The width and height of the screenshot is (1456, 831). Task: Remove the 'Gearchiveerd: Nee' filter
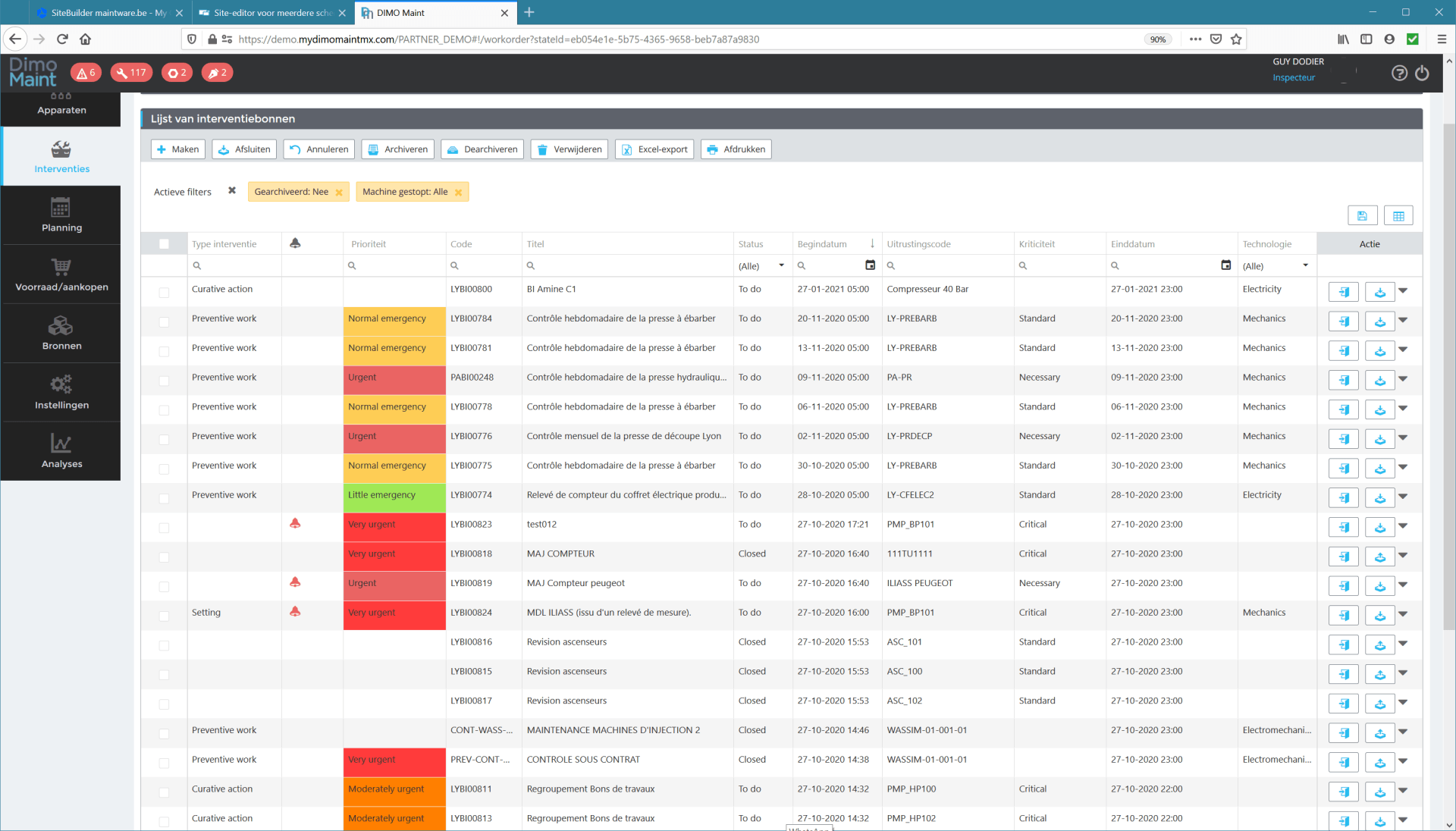pos(339,193)
